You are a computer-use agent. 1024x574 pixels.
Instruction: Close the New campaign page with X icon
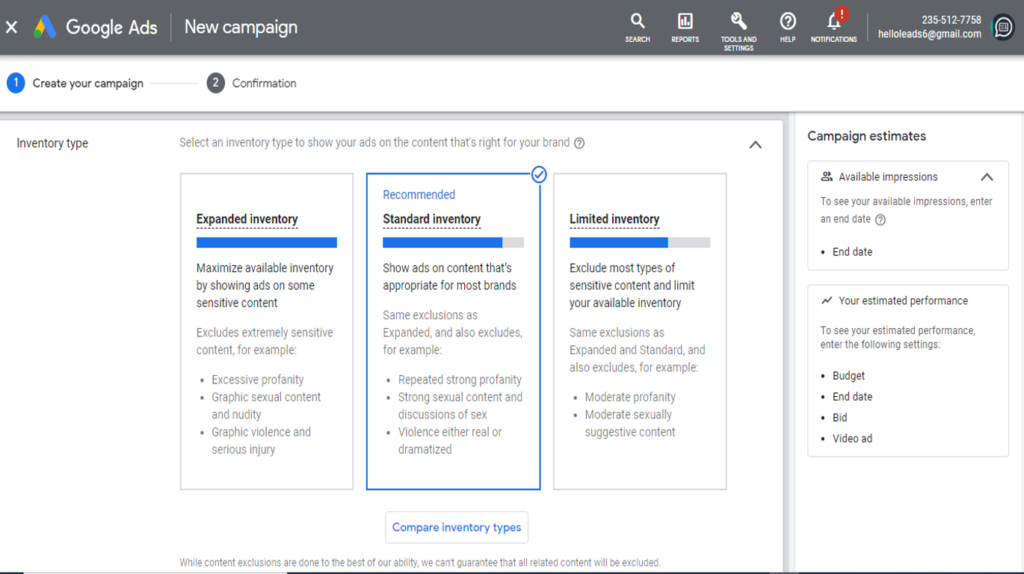pos(12,27)
